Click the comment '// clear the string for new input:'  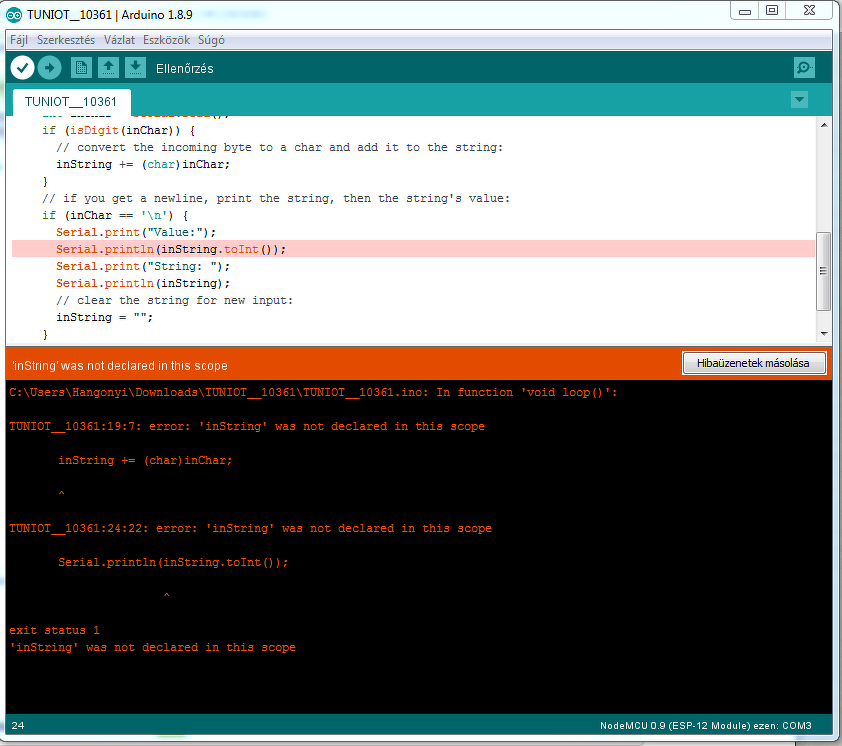[x=175, y=300]
